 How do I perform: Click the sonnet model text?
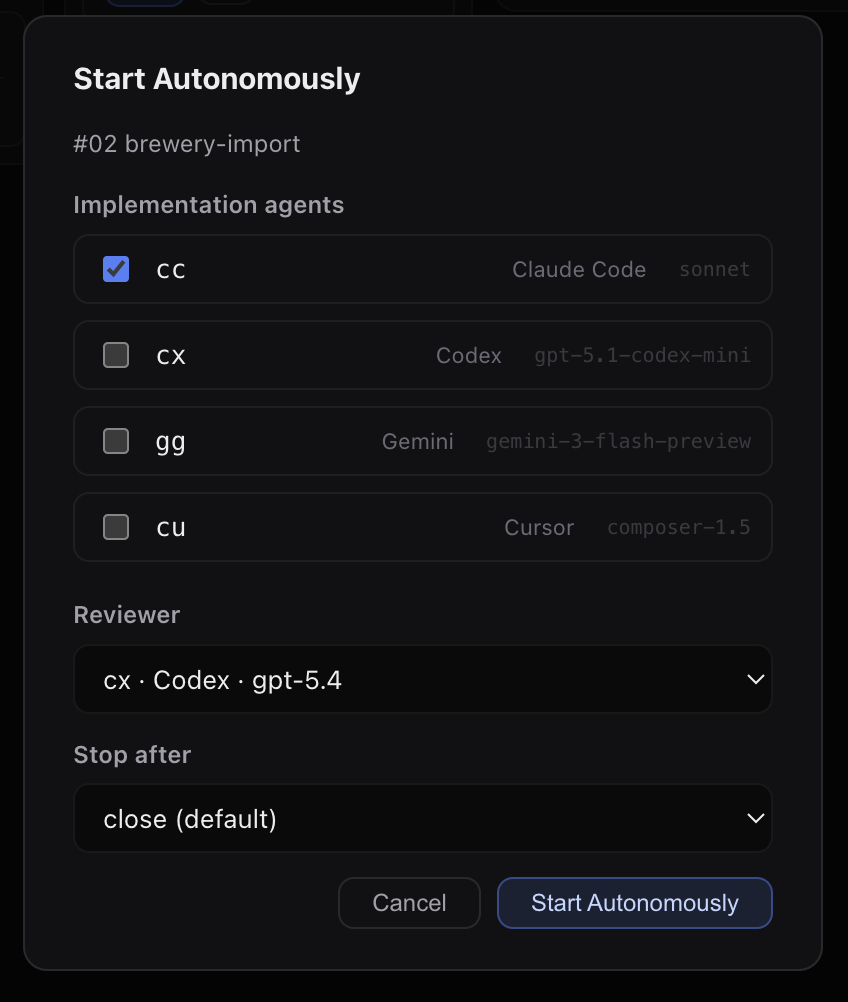point(714,269)
